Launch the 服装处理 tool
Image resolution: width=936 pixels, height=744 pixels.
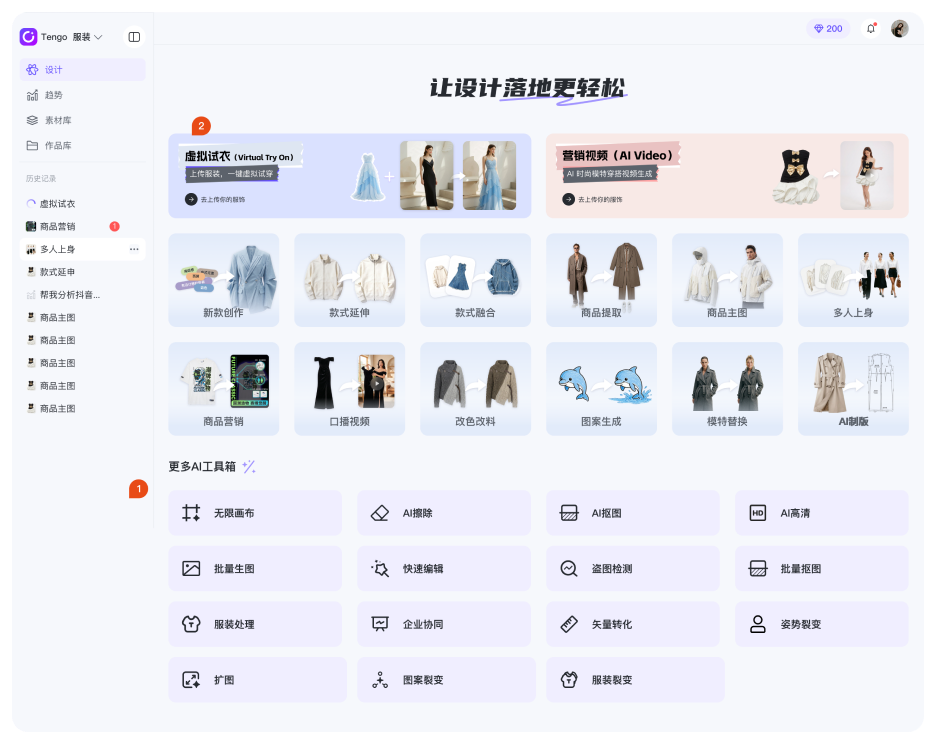tap(255, 624)
